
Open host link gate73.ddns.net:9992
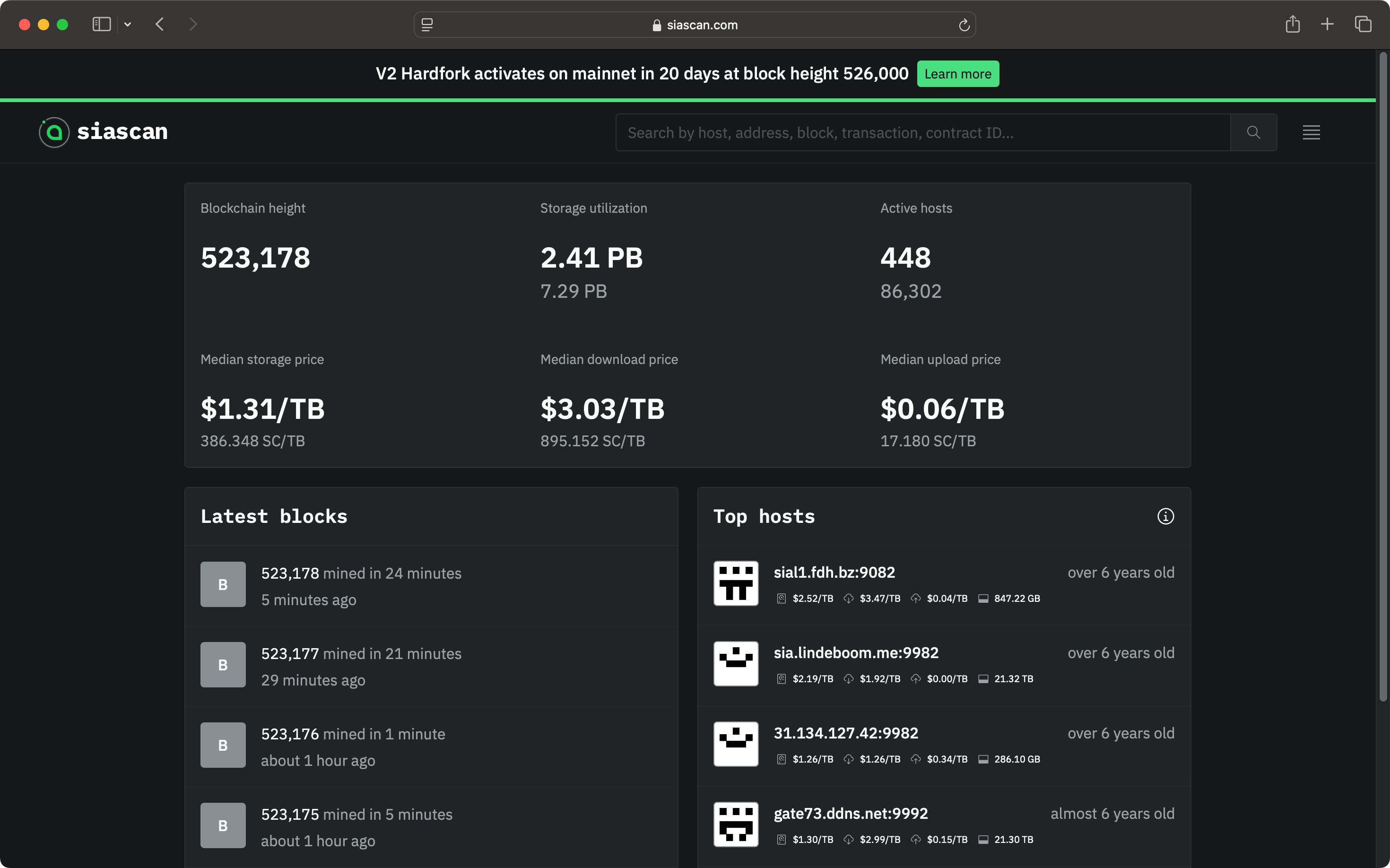851,814
